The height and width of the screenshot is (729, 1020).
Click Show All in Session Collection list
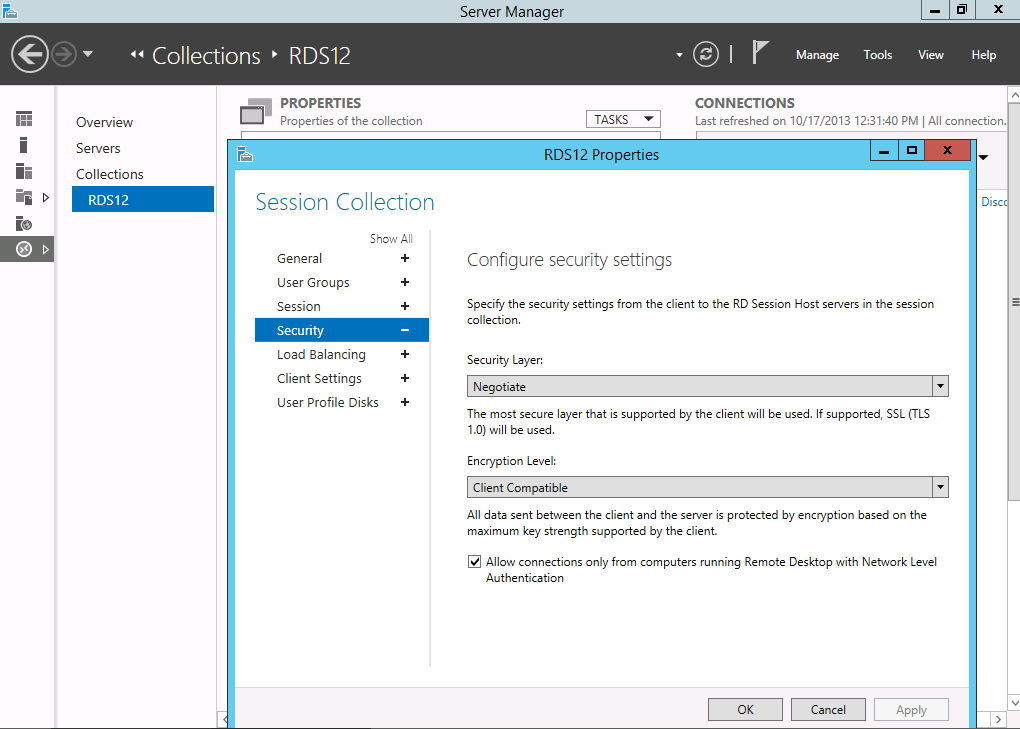[391, 239]
